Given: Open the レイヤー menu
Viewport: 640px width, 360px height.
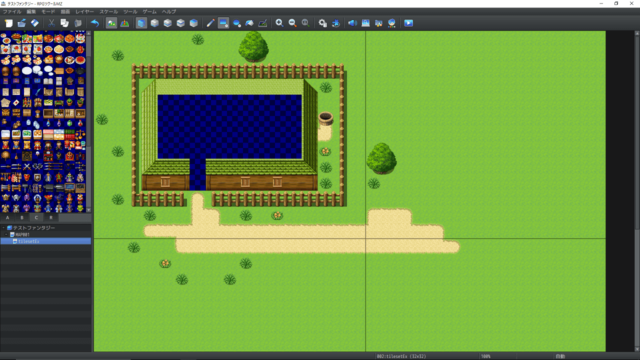Looking at the screenshot, I should tap(84, 12).
